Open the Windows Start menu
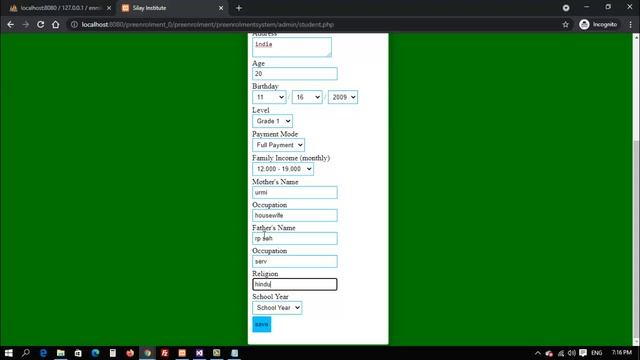This screenshot has width=640, height=360. (9, 353)
